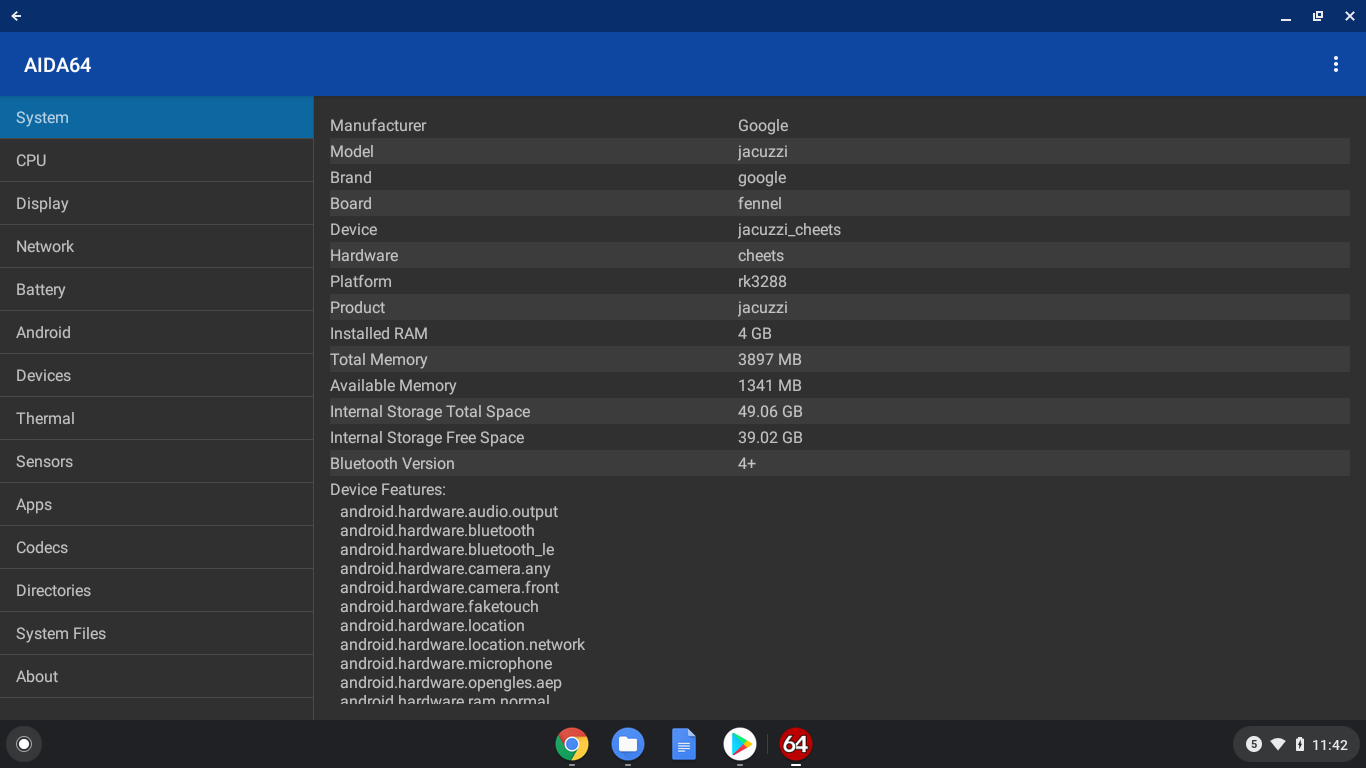Open the Android category

click(157, 332)
